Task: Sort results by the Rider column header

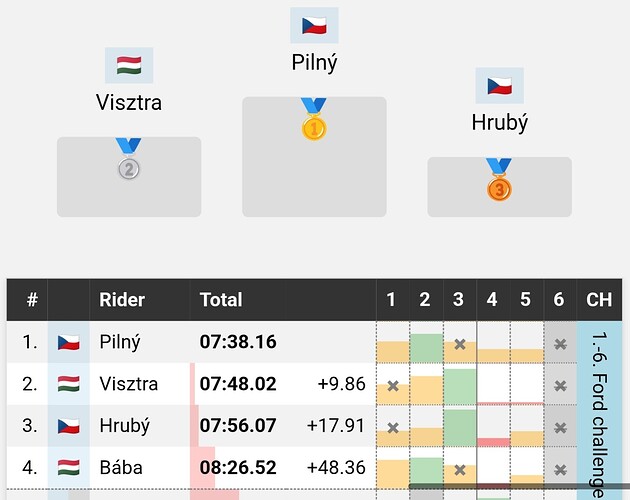Action: tap(122, 299)
